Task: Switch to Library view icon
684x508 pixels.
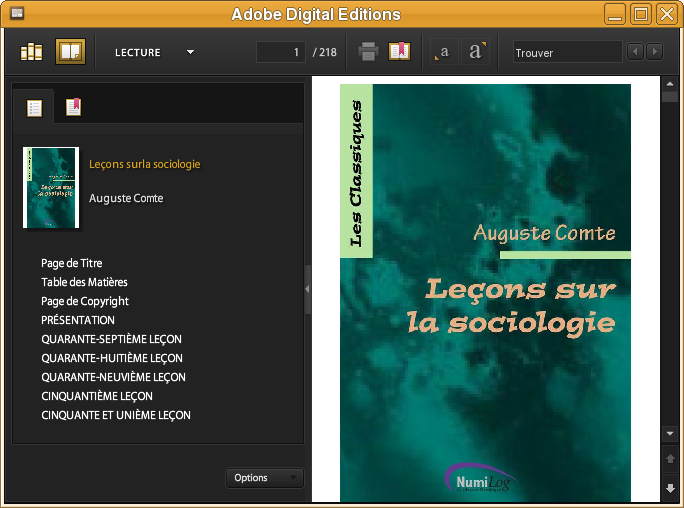Action: [x=32, y=52]
